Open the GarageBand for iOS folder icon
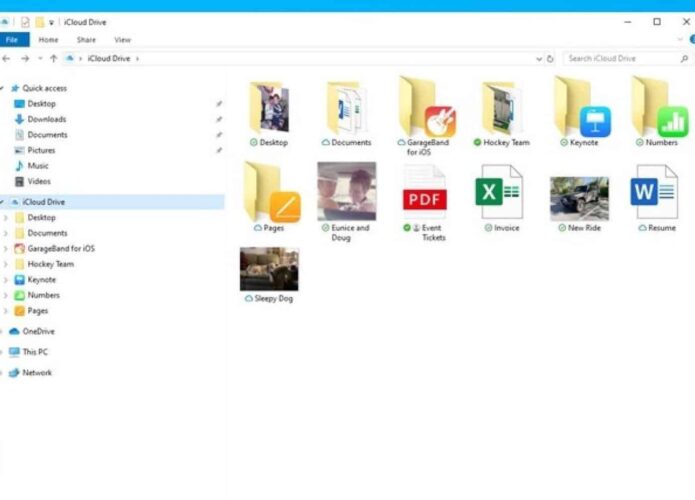 427,107
